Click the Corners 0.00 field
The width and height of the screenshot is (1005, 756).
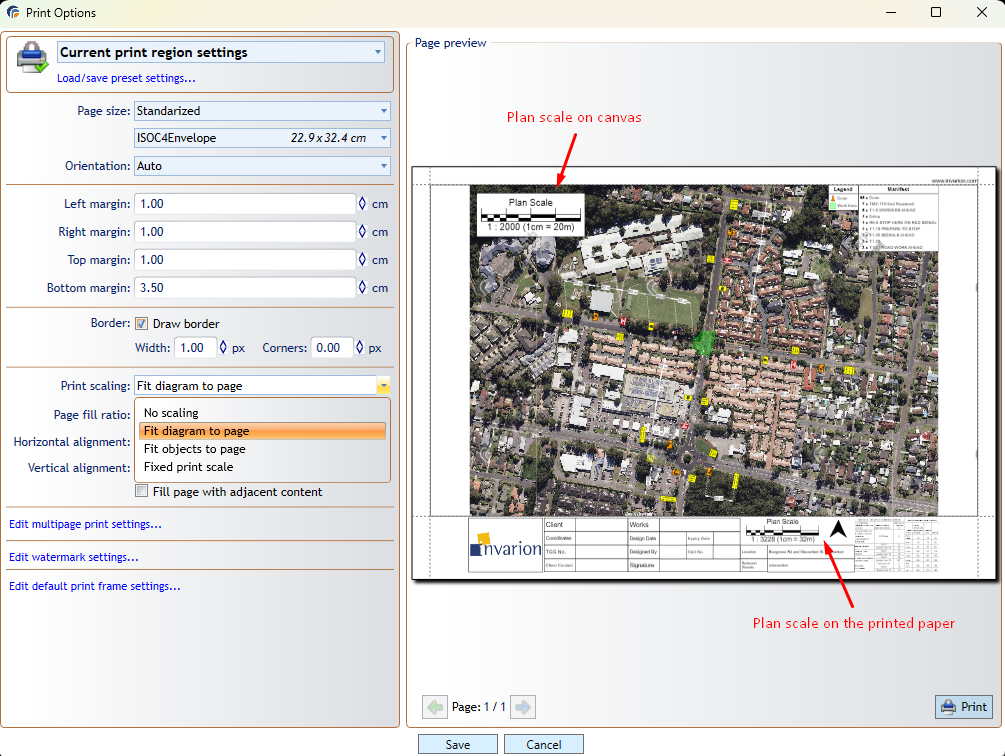[x=332, y=347]
